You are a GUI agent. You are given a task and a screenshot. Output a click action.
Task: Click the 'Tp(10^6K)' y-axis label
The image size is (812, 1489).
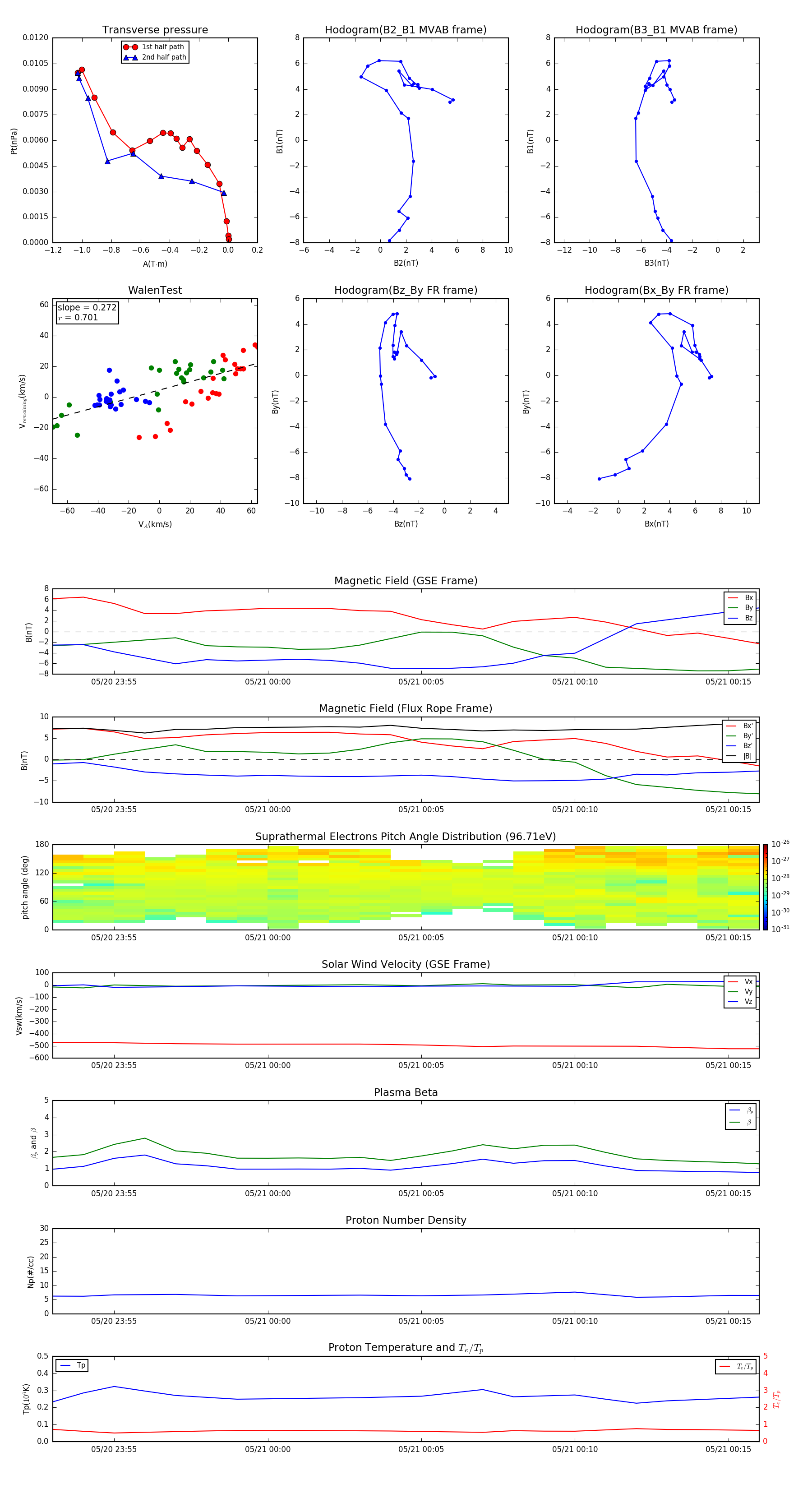point(27,1399)
